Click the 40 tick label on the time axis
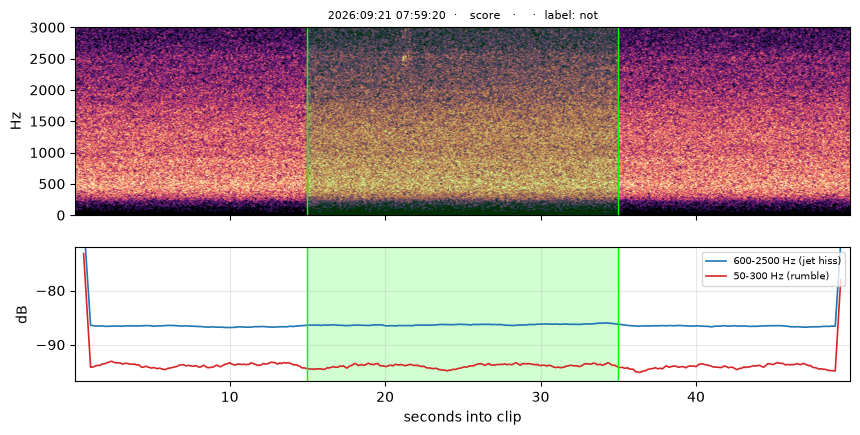 click(x=697, y=396)
